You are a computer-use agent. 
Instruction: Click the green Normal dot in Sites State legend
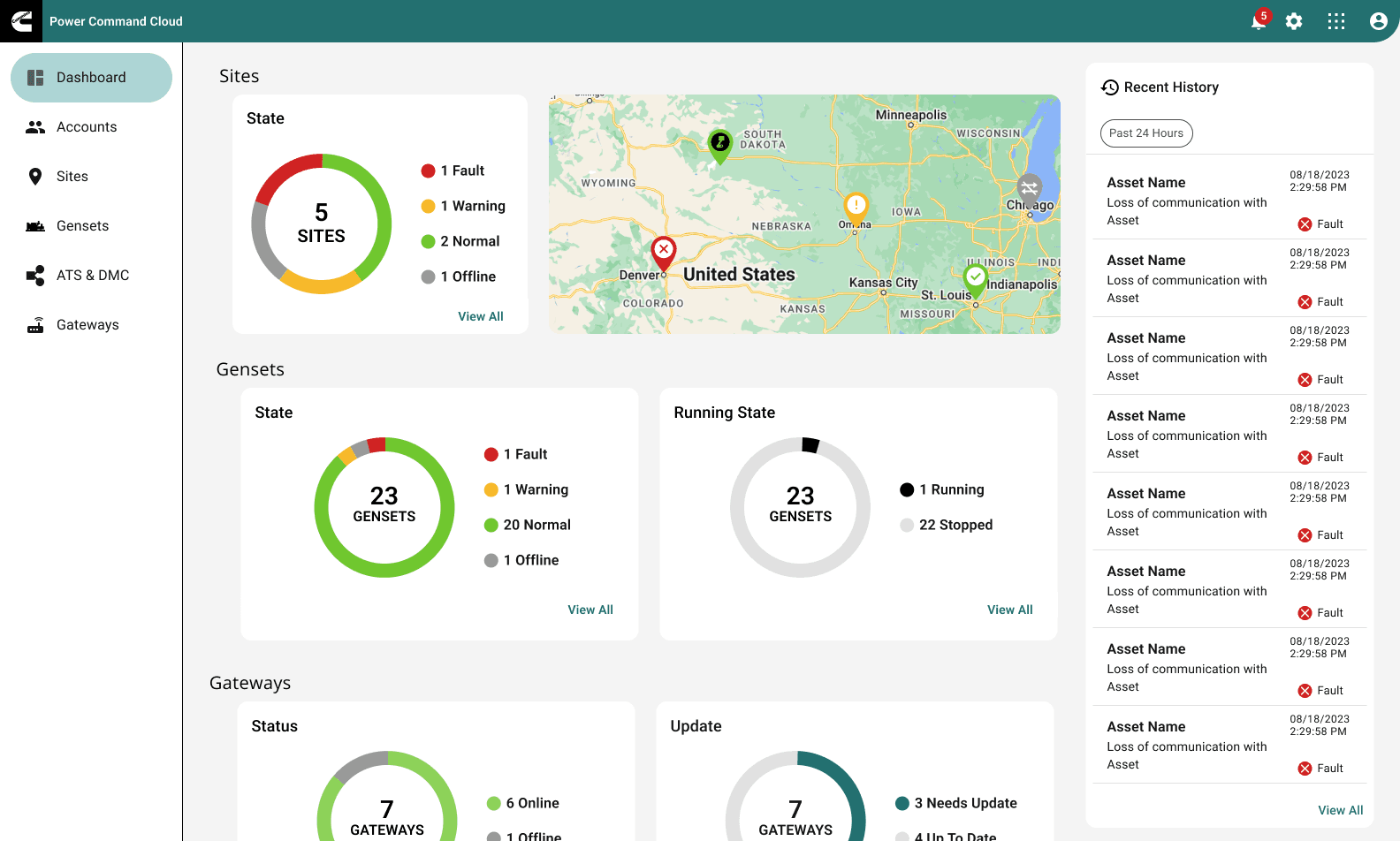pyautogui.click(x=429, y=242)
